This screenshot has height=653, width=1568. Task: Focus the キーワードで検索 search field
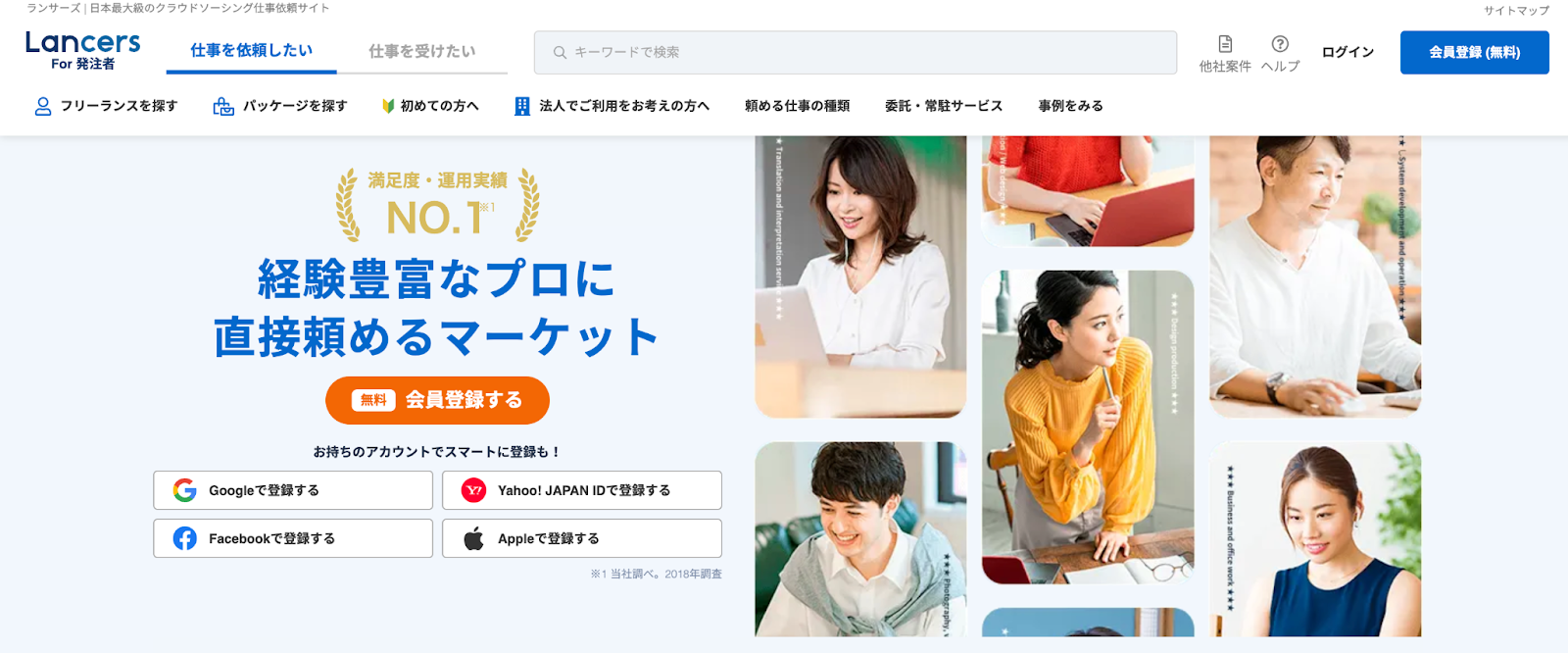(855, 53)
